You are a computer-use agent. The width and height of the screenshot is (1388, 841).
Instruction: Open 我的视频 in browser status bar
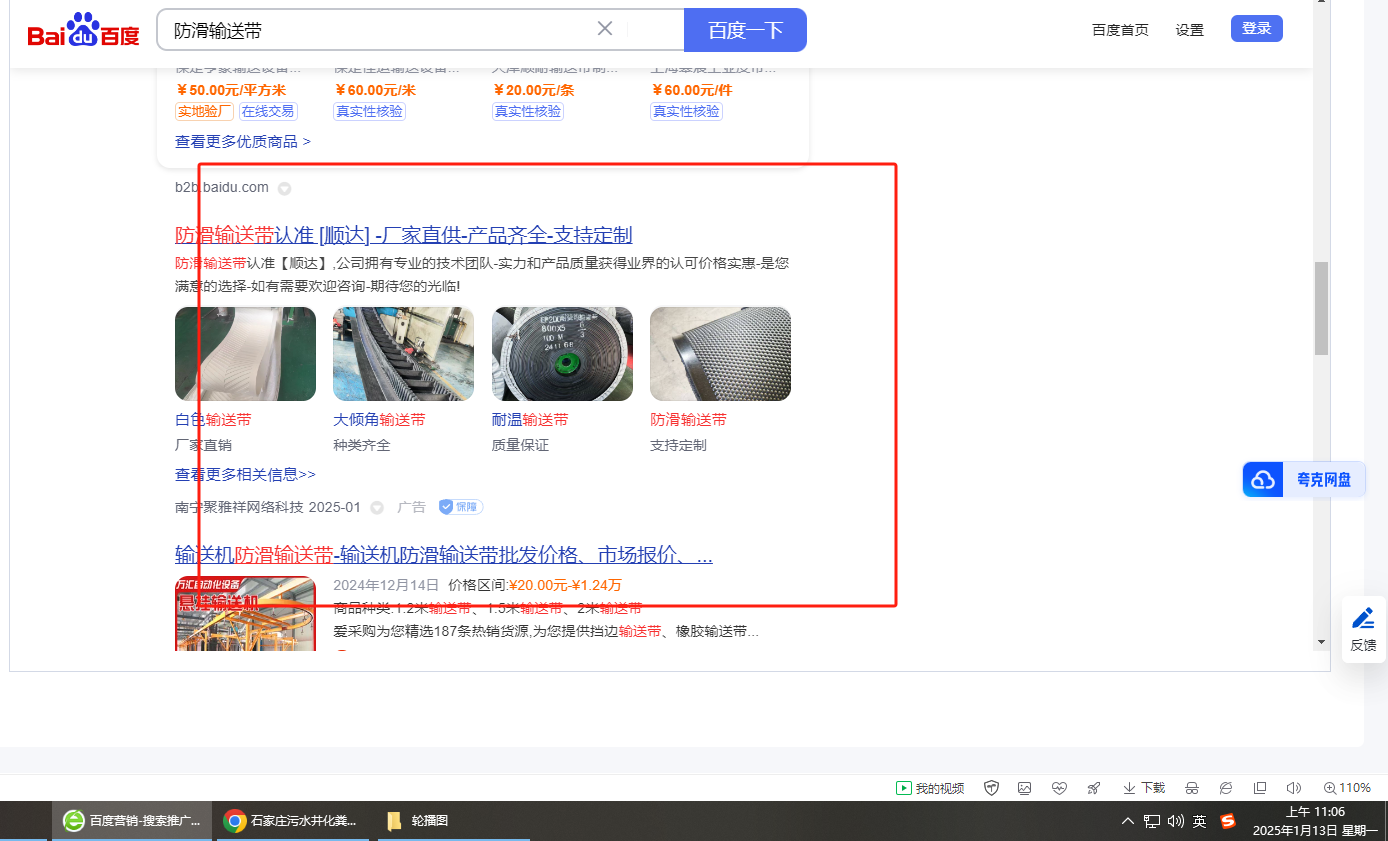point(931,788)
